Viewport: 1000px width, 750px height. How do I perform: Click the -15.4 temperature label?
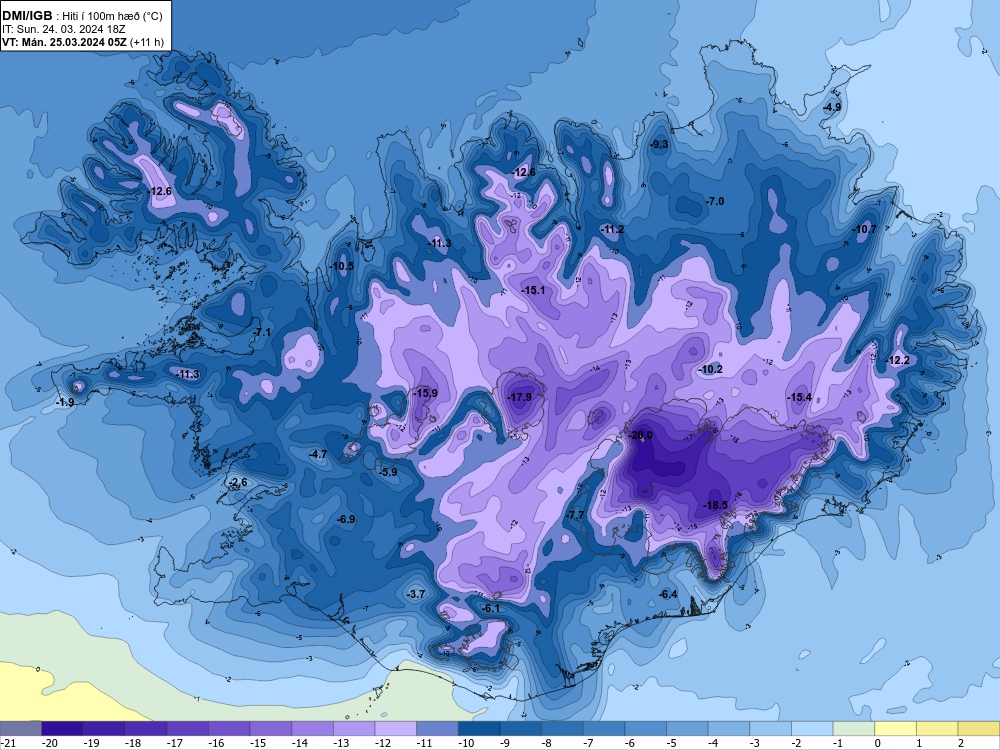(x=799, y=397)
